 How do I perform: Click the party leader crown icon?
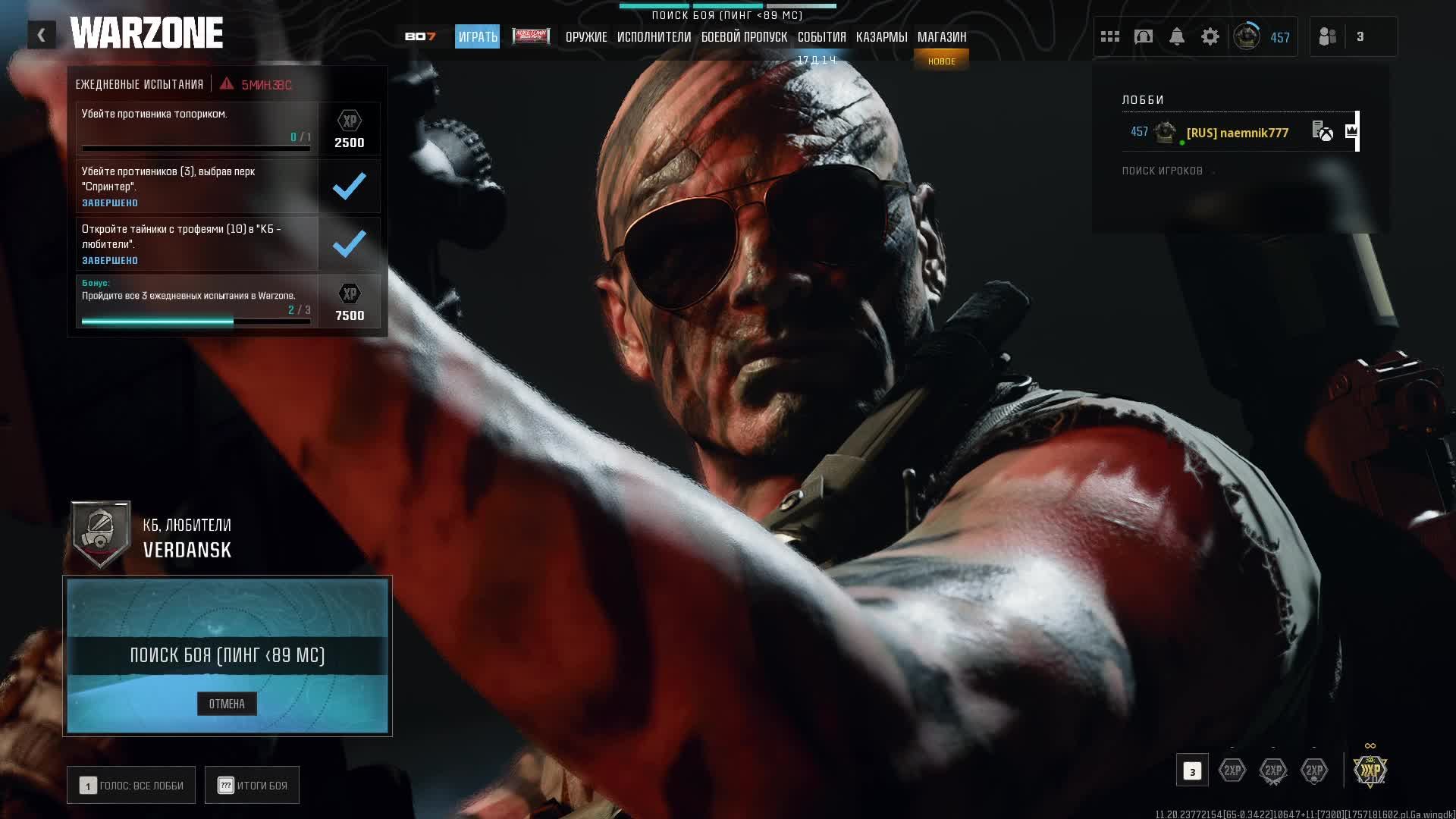coord(1351,130)
